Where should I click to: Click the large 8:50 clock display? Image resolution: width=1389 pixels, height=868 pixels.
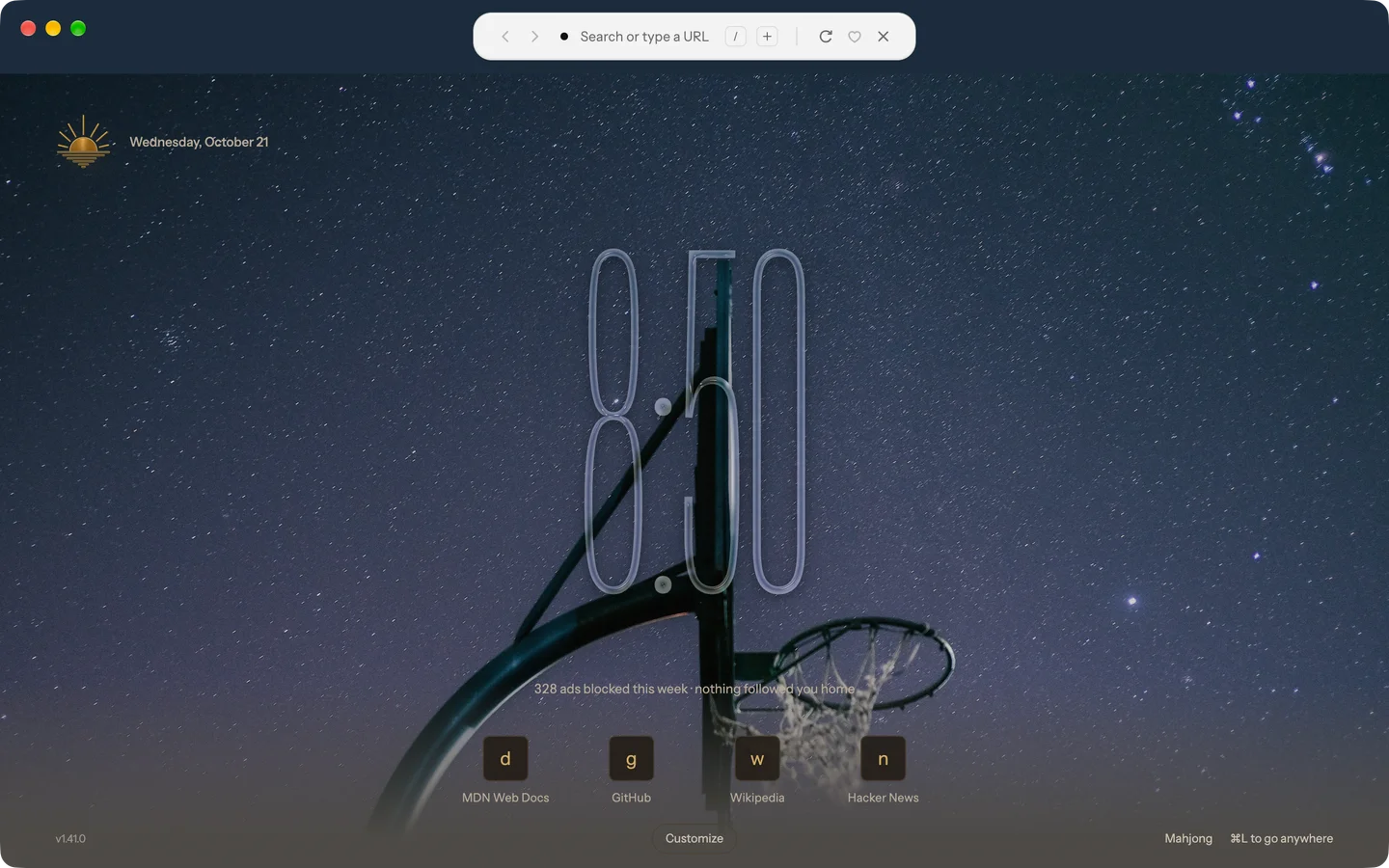coord(695,421)
